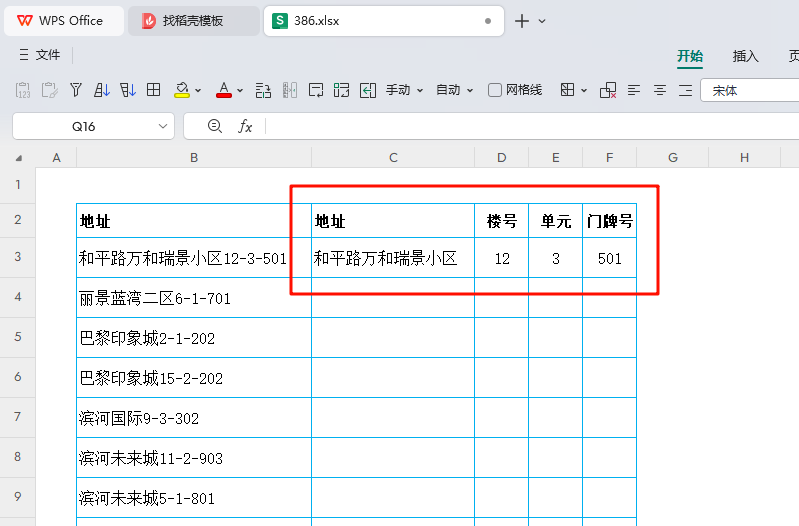Click cell 和平路万和瑞景小区12-3-501

(x=194, y=258)
